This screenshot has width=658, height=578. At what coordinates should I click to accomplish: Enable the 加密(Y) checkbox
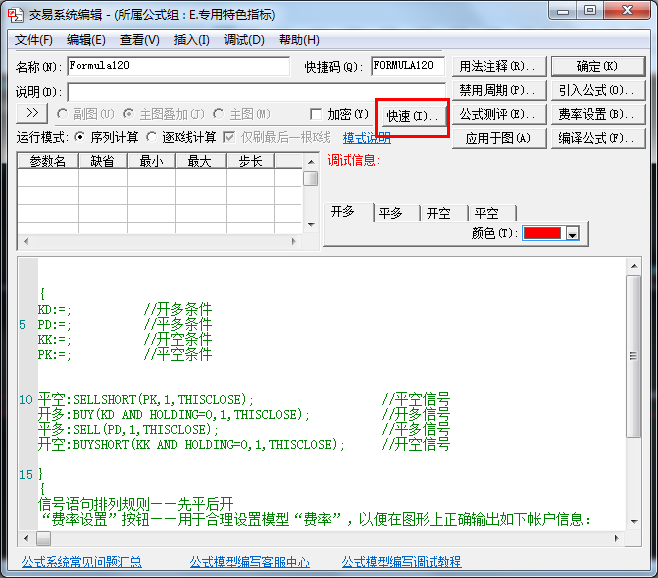tap(317, 115)
